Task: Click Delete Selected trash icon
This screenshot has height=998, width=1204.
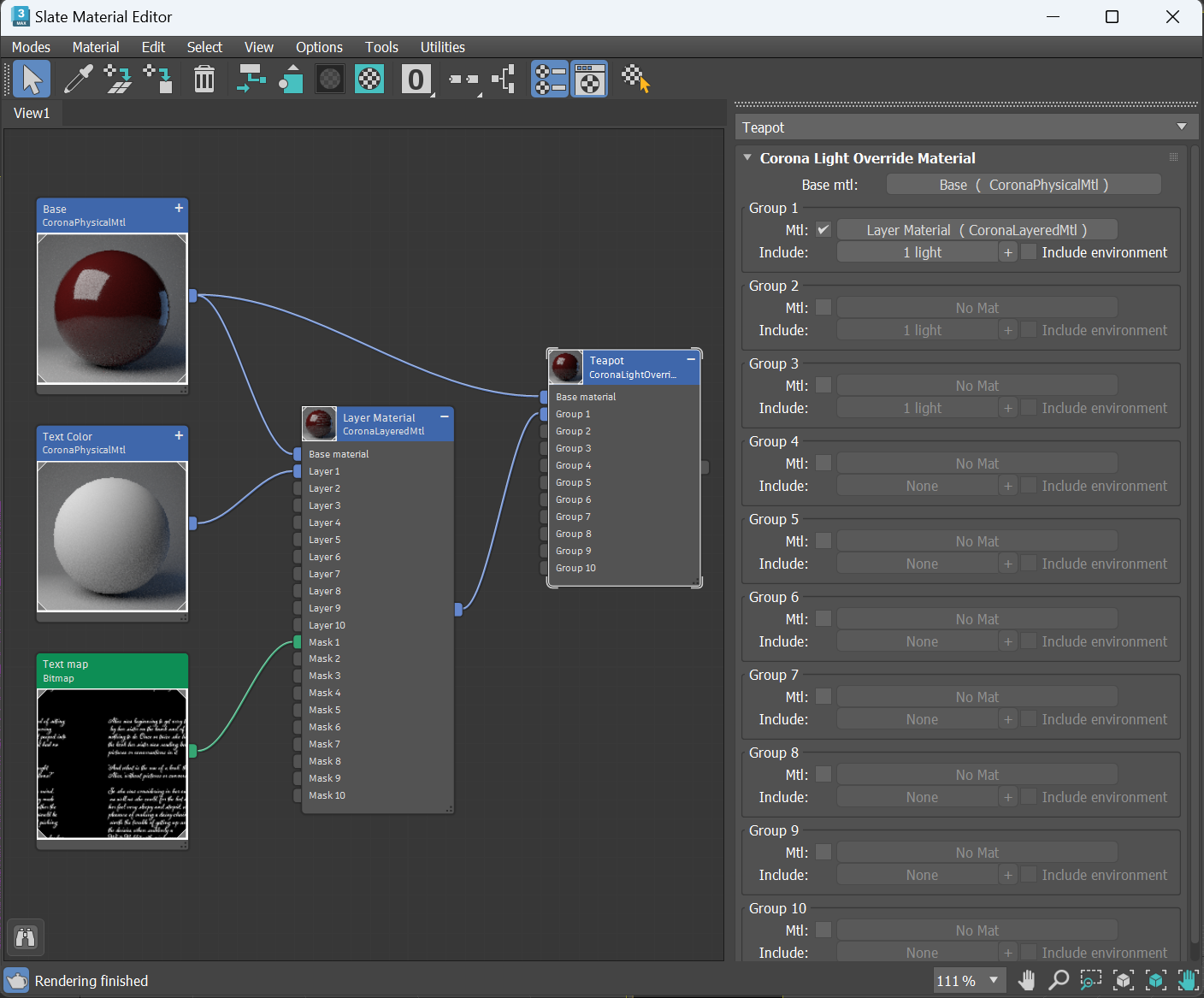Action: (x=204, y=80)
